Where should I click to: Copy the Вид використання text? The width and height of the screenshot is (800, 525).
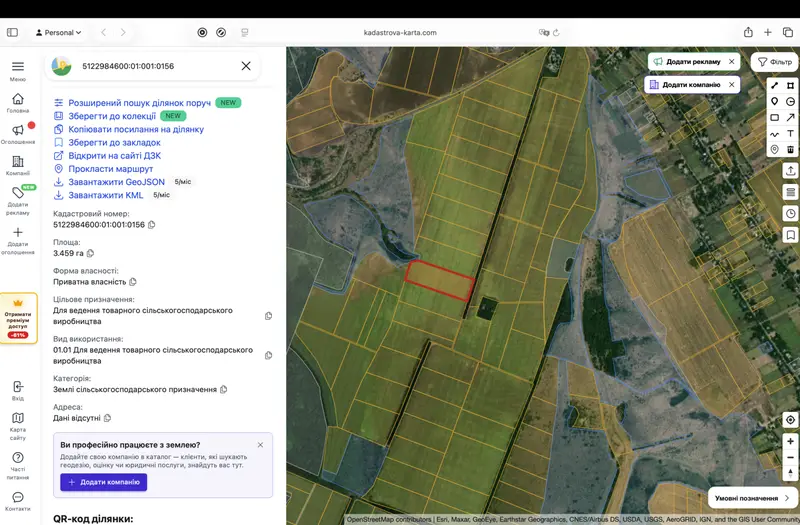pyautogui.click(x=268, y=355)
